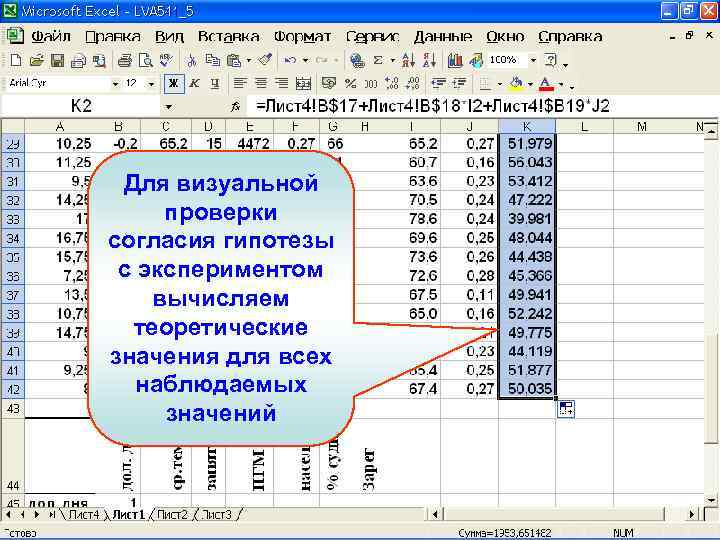Click the K2 Name Box field

point(81,107)
